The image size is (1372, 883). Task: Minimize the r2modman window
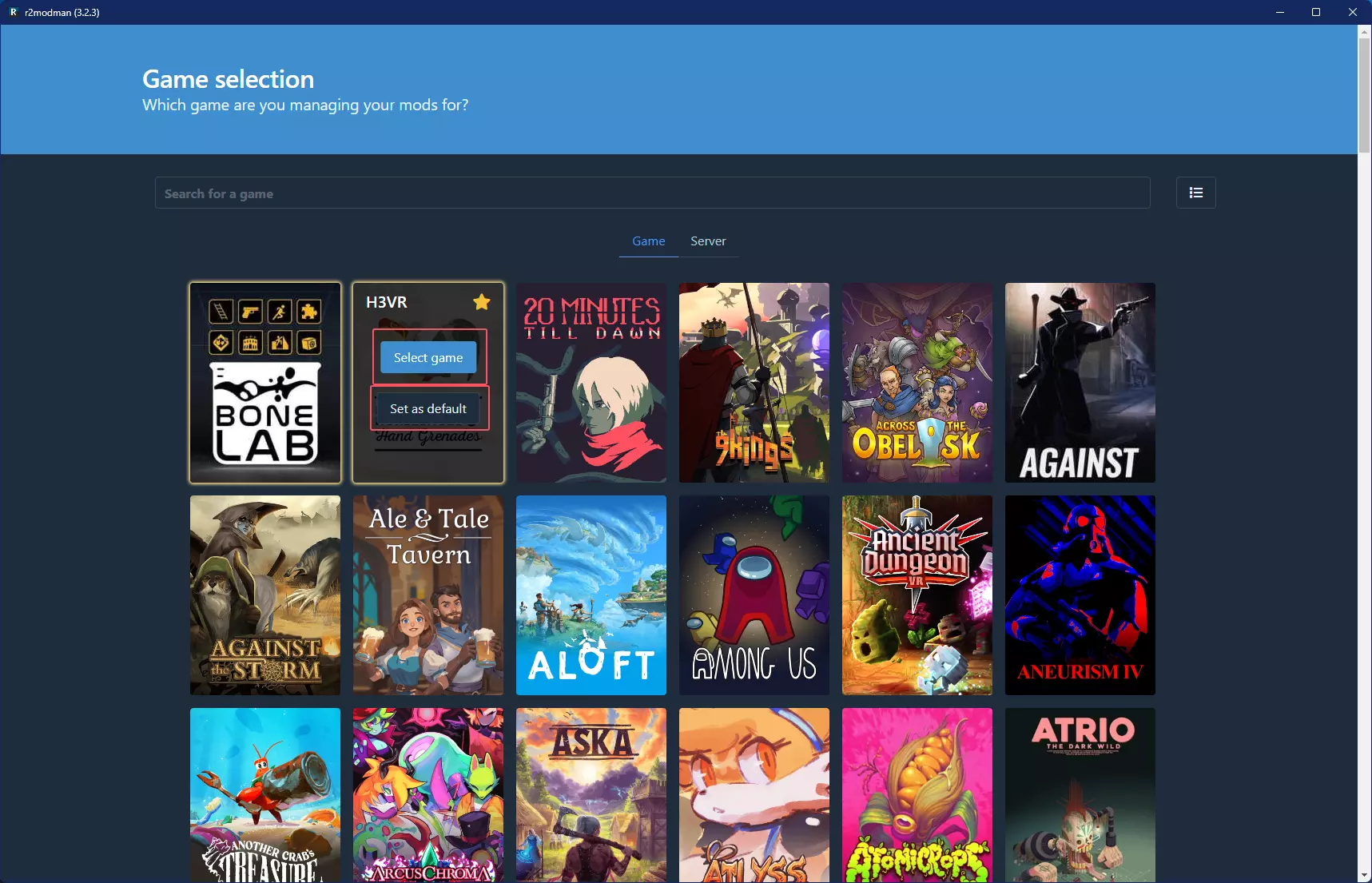click(1280, 12)
